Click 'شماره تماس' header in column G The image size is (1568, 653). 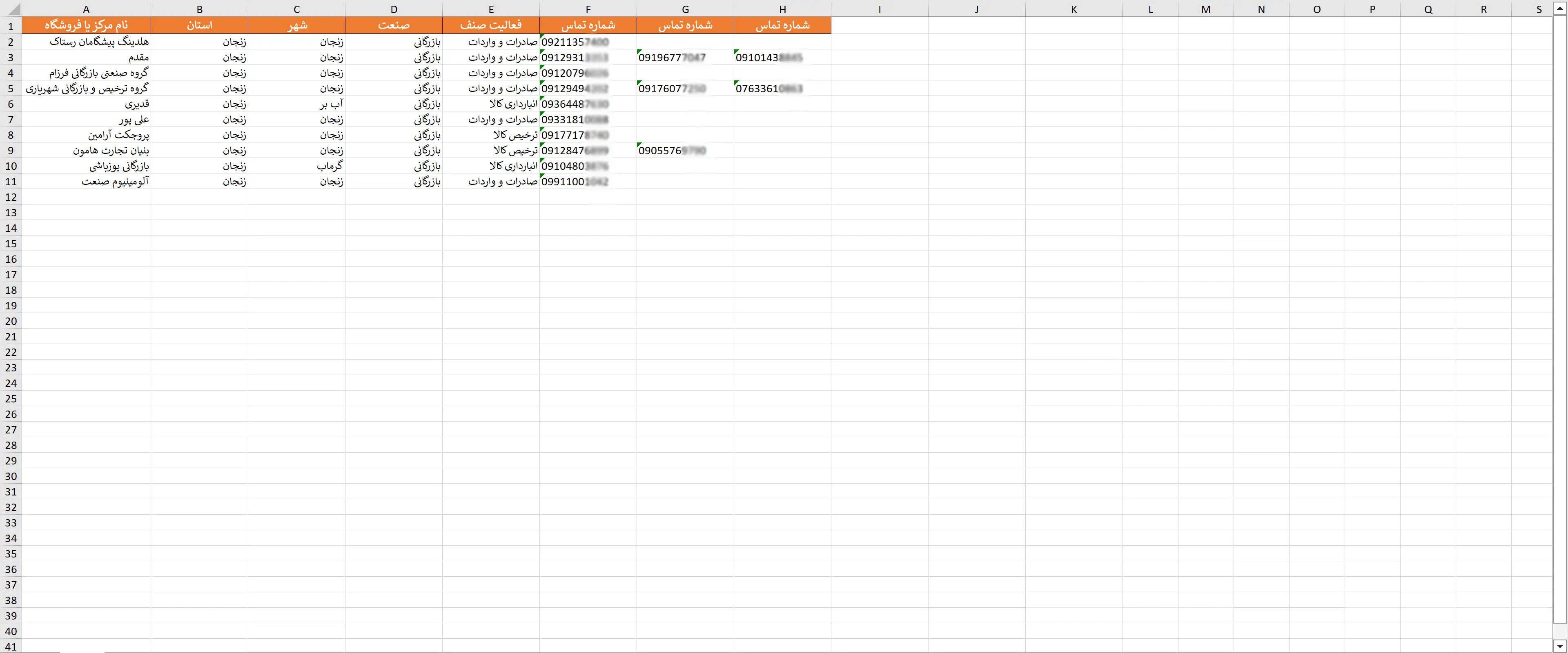pos(686,25)
